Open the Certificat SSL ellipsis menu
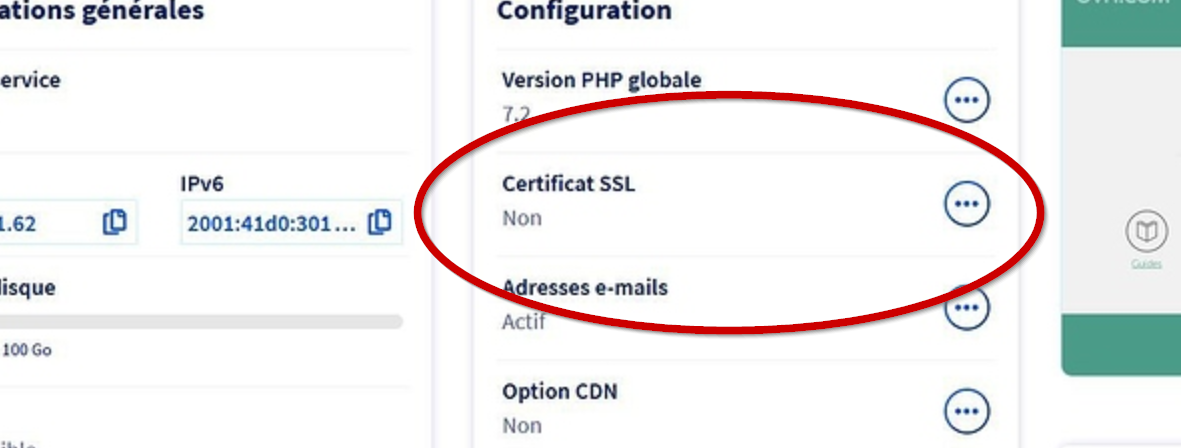1181x448 pixels. click(966, 203)
